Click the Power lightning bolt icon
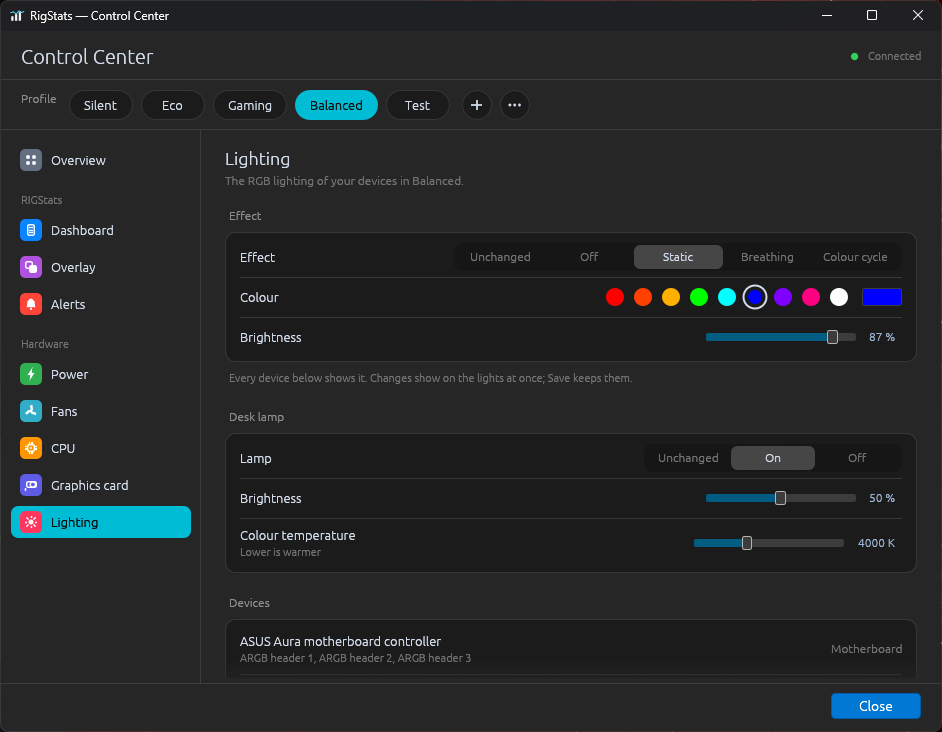Viewport: 942px width, 732px height. [x=31, y=374]
